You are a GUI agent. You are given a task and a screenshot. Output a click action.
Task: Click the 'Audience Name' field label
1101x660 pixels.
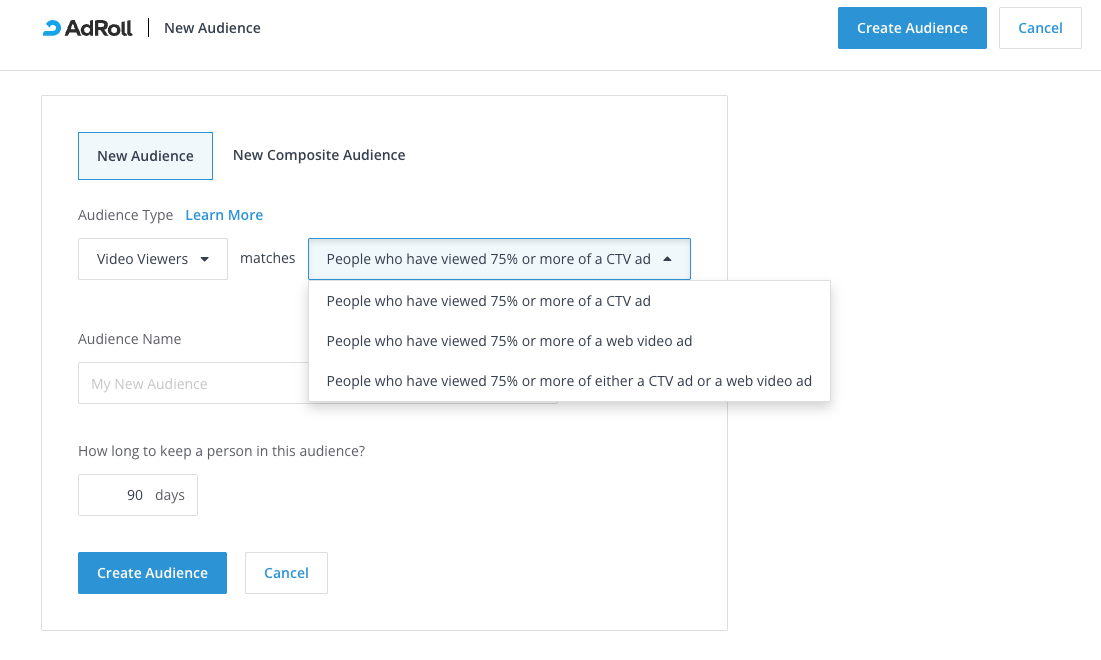[x=129, y=339]
